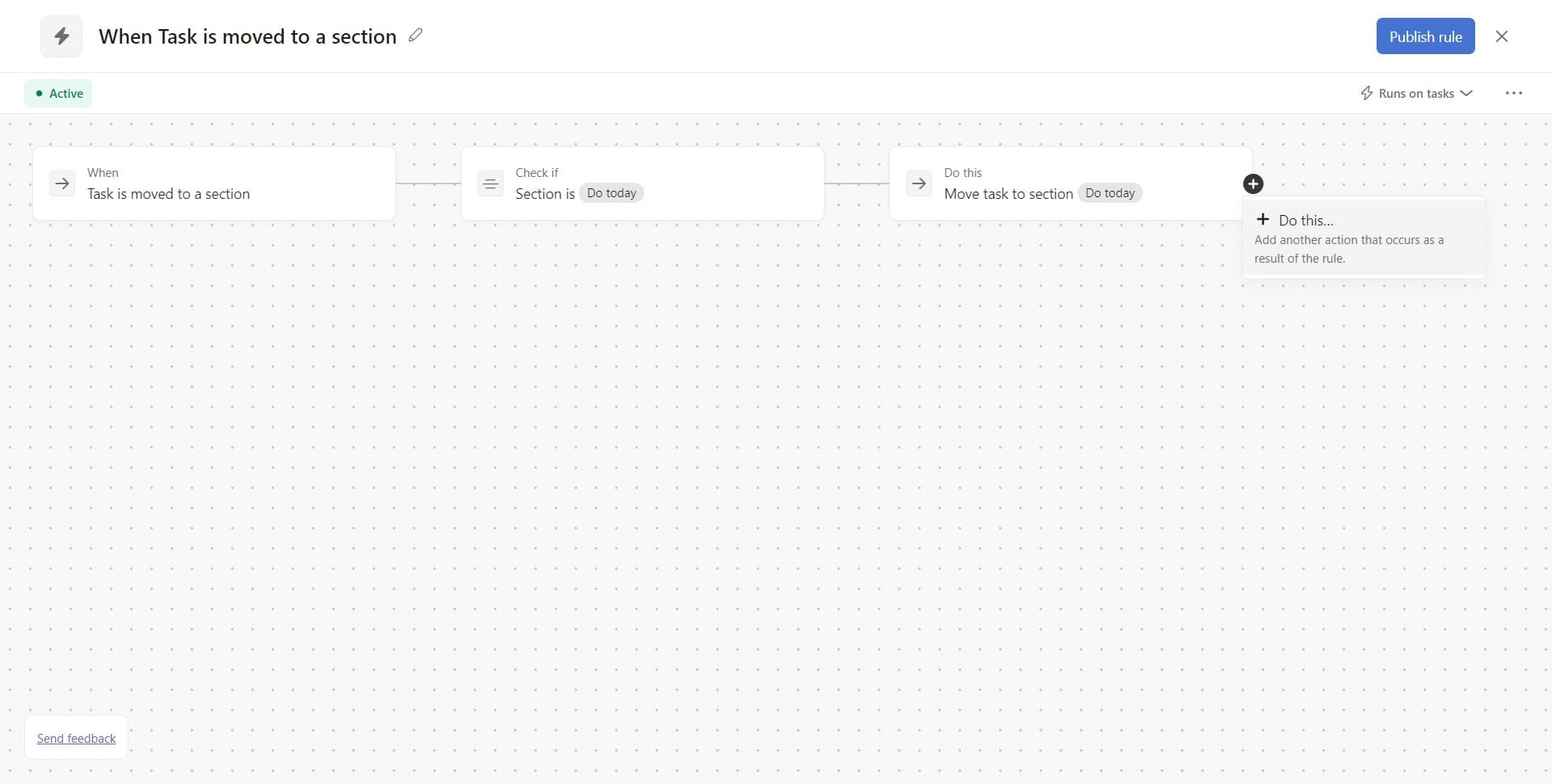The width and height of the screenshot is (1552, 784).
Task: Open the Task is moved to a section trigger
Action: [x=168, y=194]
